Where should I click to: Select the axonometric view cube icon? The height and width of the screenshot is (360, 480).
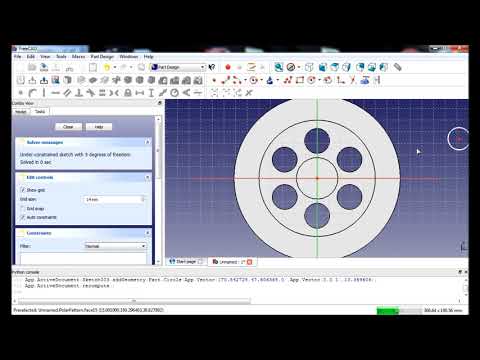click(x=310, y=67)
